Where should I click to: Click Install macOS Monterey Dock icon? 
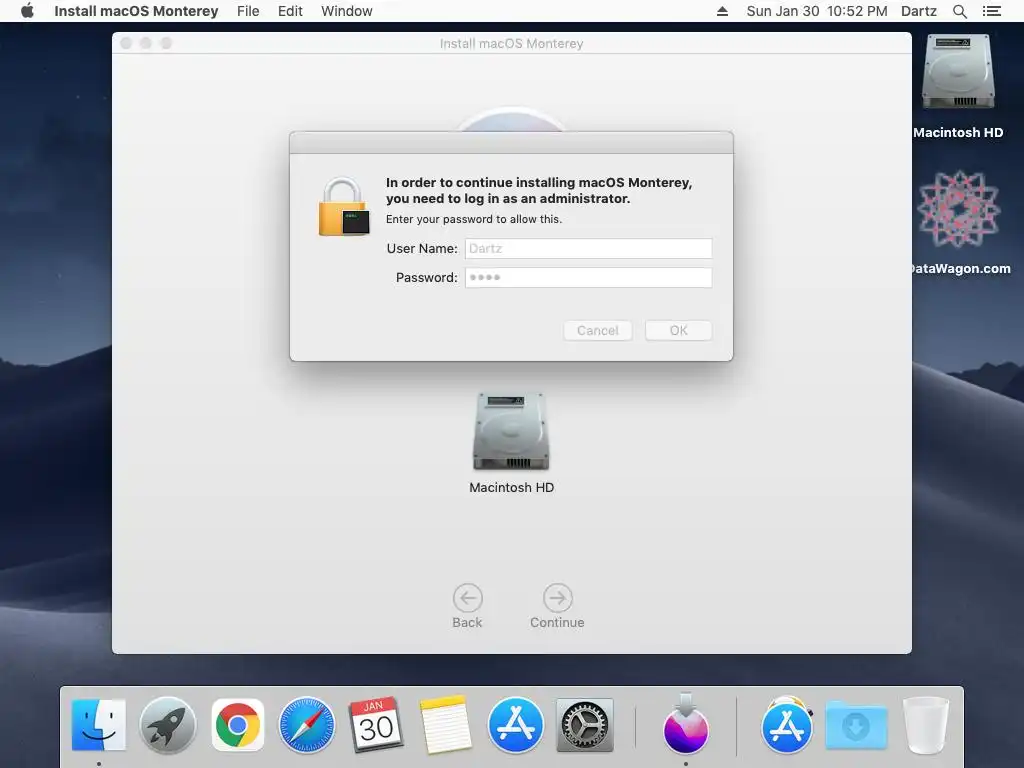coord(686,725)
